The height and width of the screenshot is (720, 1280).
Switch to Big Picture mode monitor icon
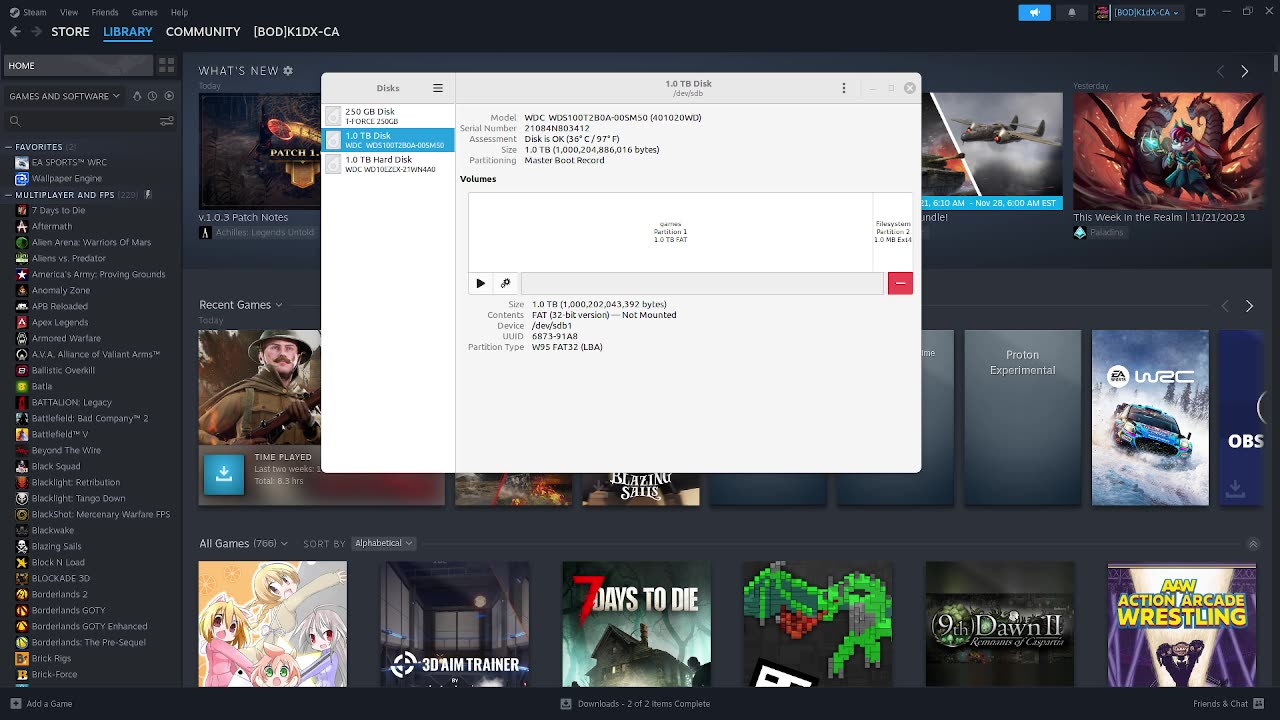click(1201, 12)
